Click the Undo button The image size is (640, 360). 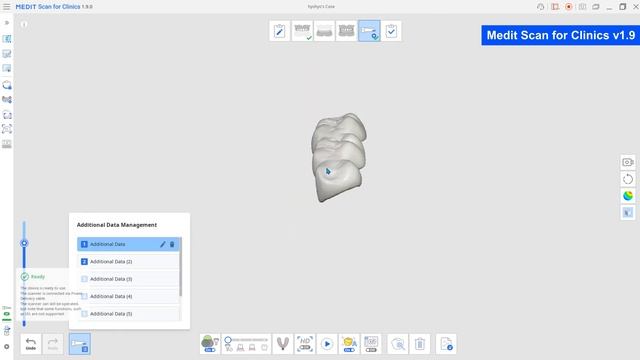[x=31, y=344]
